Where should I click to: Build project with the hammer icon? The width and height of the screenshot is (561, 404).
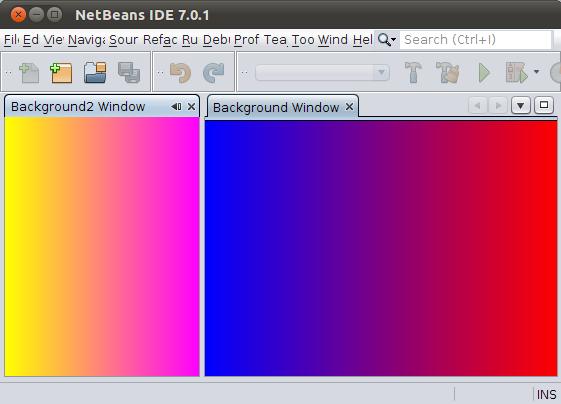(413, 73)
